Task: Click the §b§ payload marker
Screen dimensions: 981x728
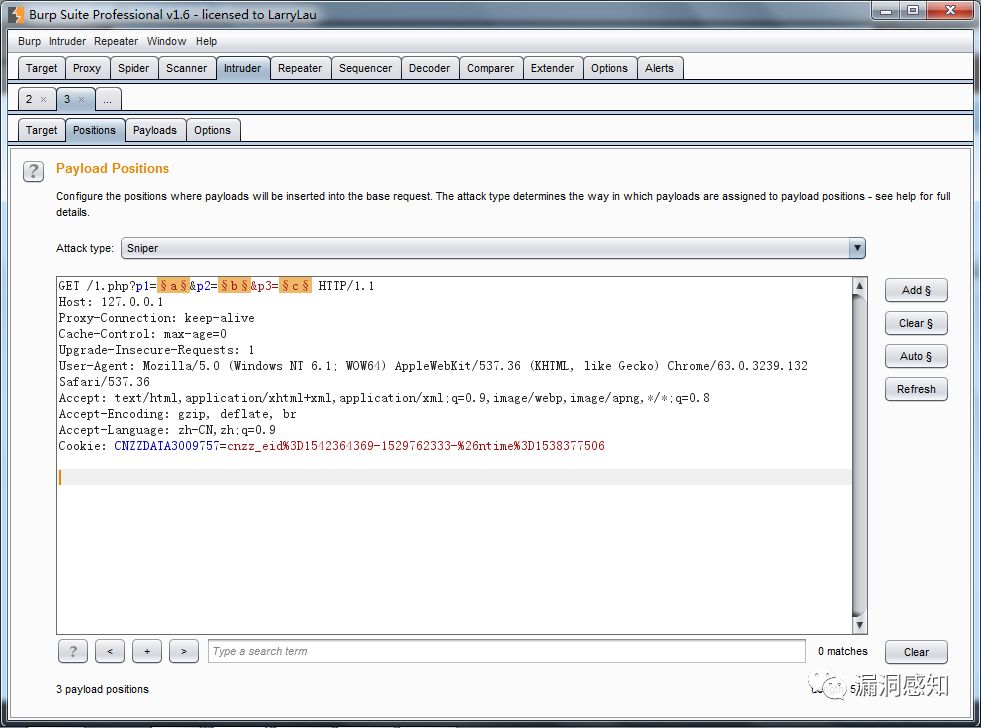Action: (234, 286)
